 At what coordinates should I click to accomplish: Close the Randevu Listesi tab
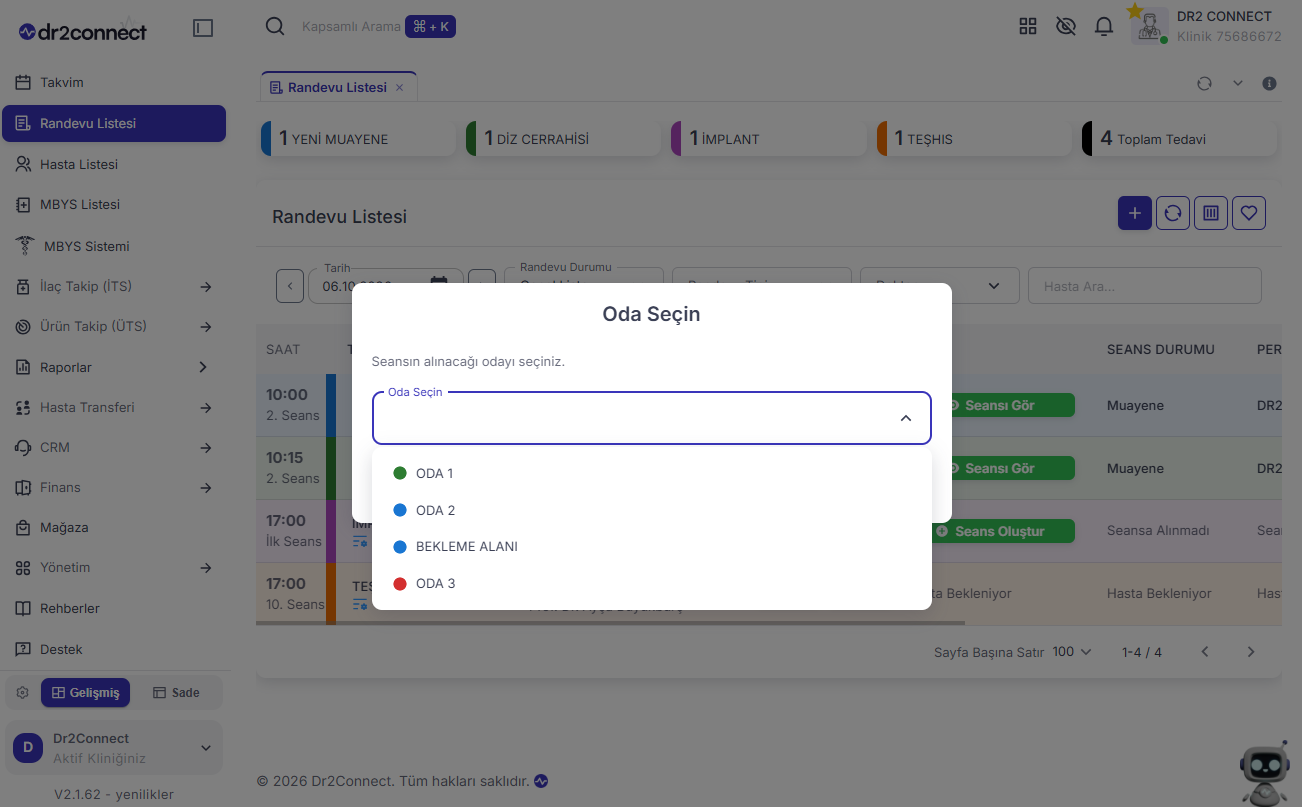[x=400, y=88]
